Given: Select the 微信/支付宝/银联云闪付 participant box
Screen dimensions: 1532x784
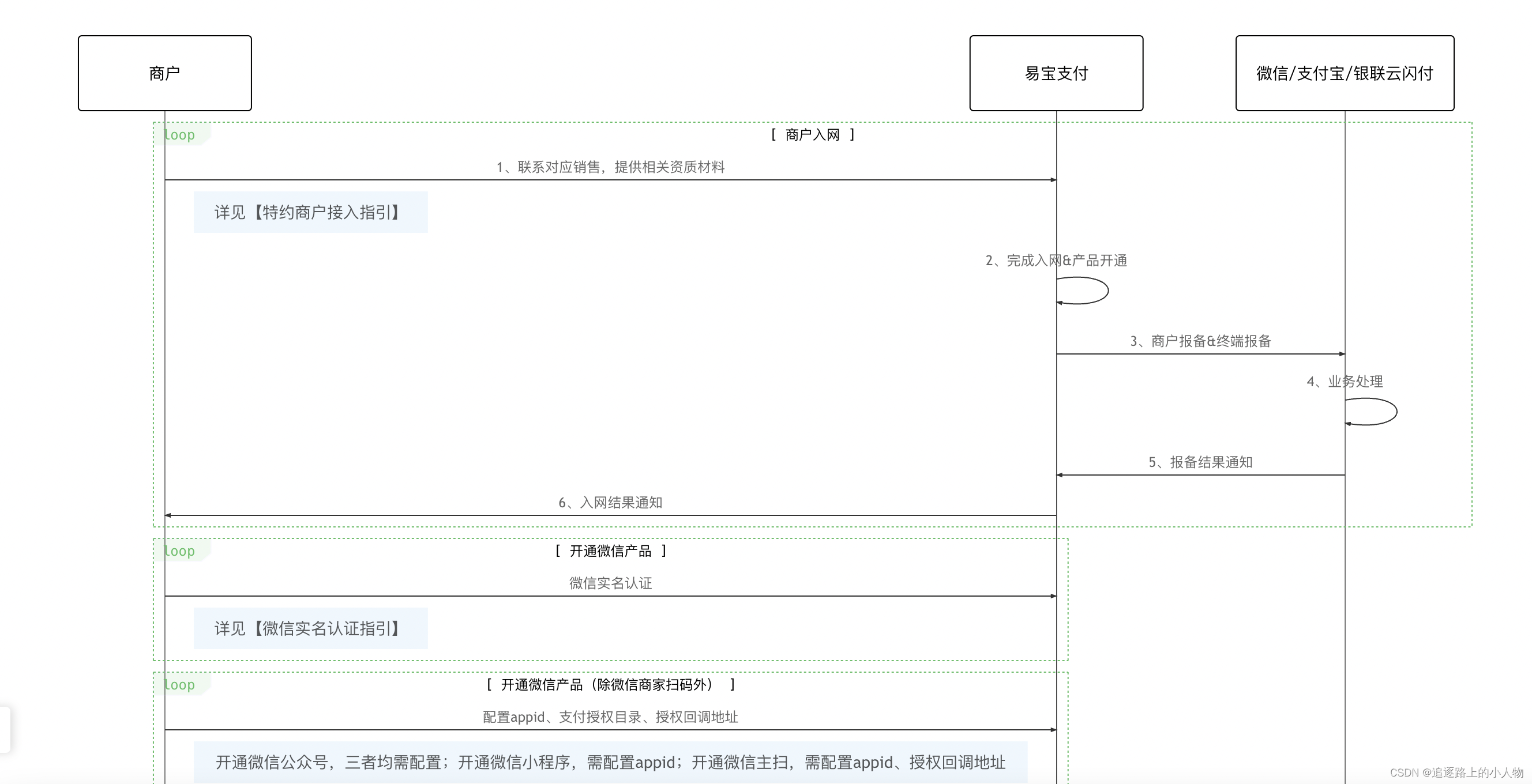Looking at the screenshot, I should point(1344,73).
